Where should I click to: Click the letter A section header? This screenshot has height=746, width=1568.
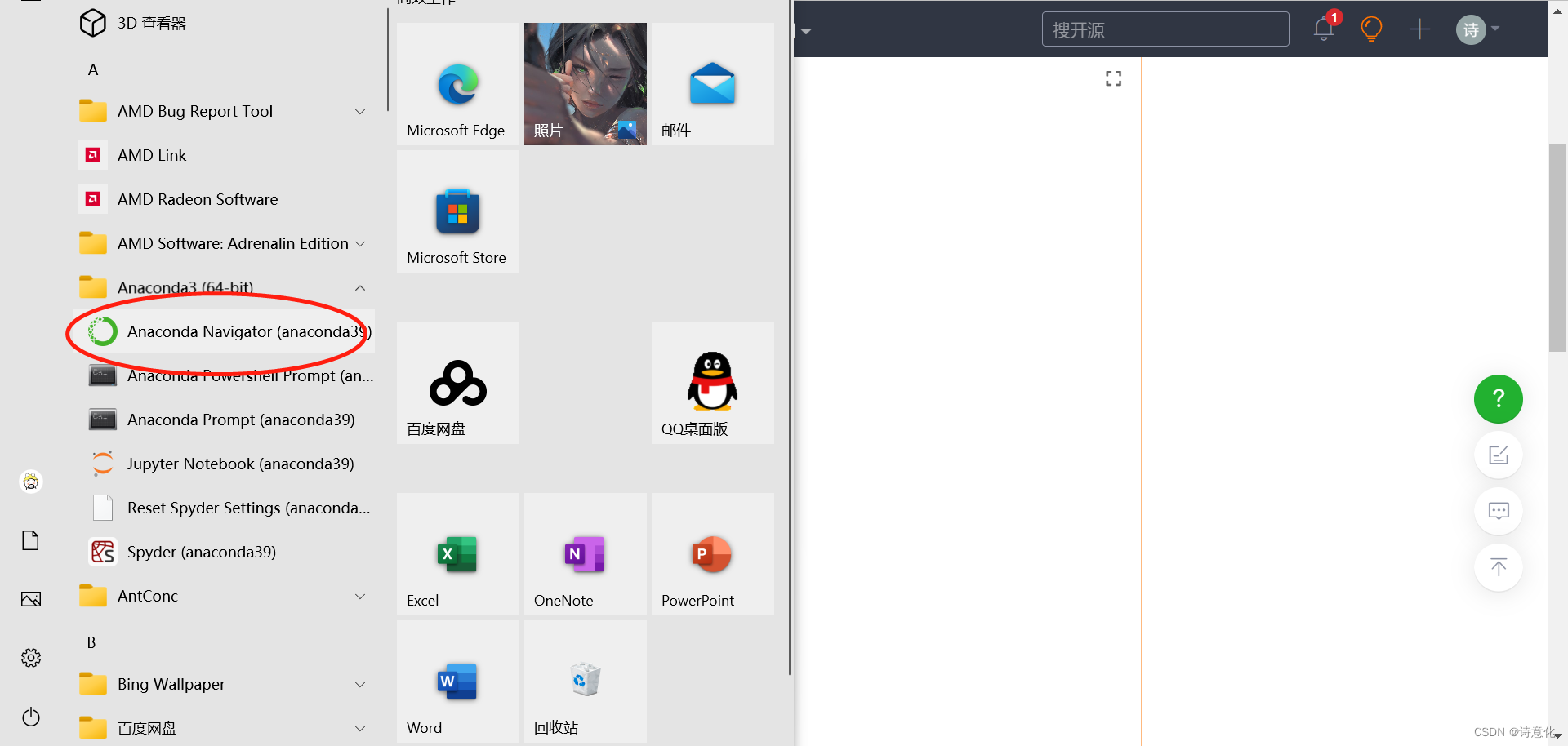[x=92, y=69]
